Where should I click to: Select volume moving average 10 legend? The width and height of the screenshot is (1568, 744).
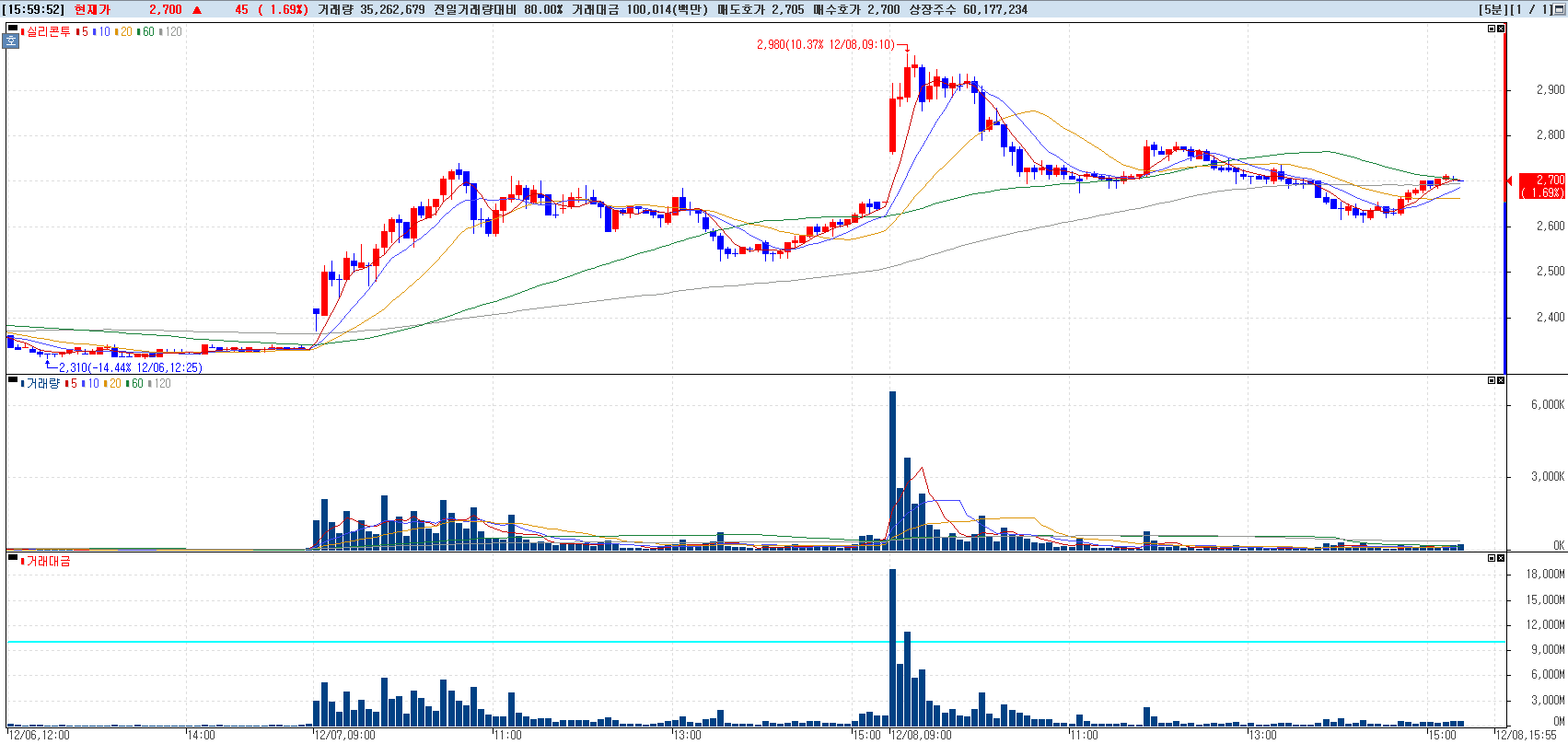(90, 383)
